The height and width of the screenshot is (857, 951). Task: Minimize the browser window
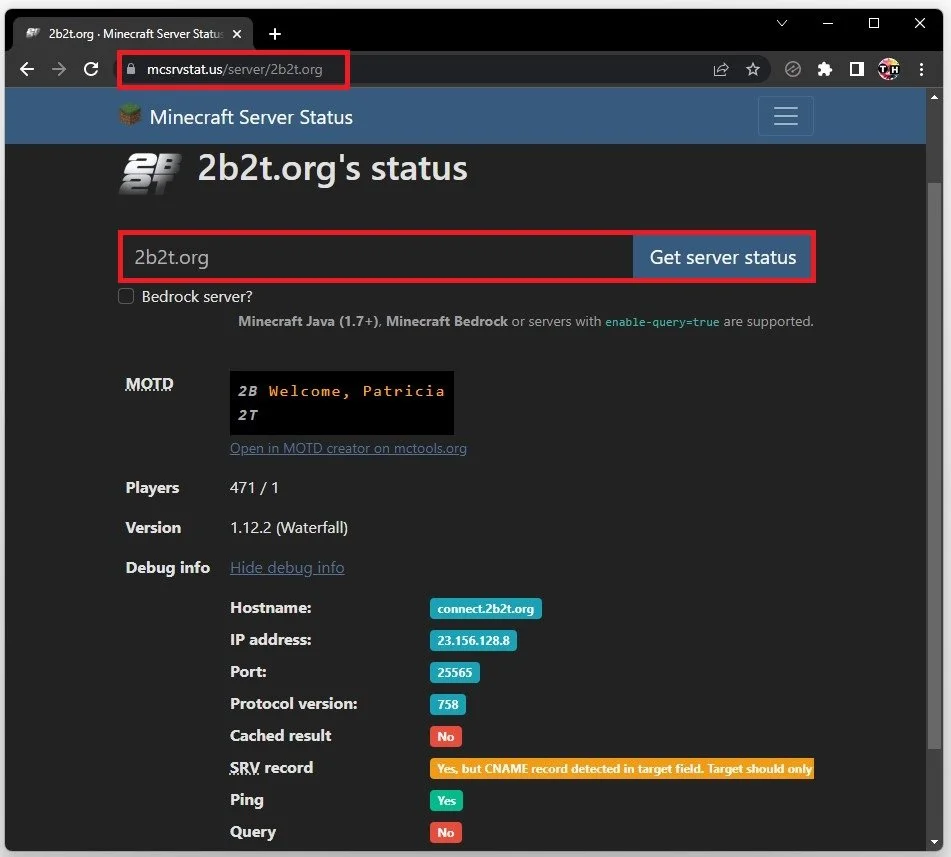tap(827, 24)
